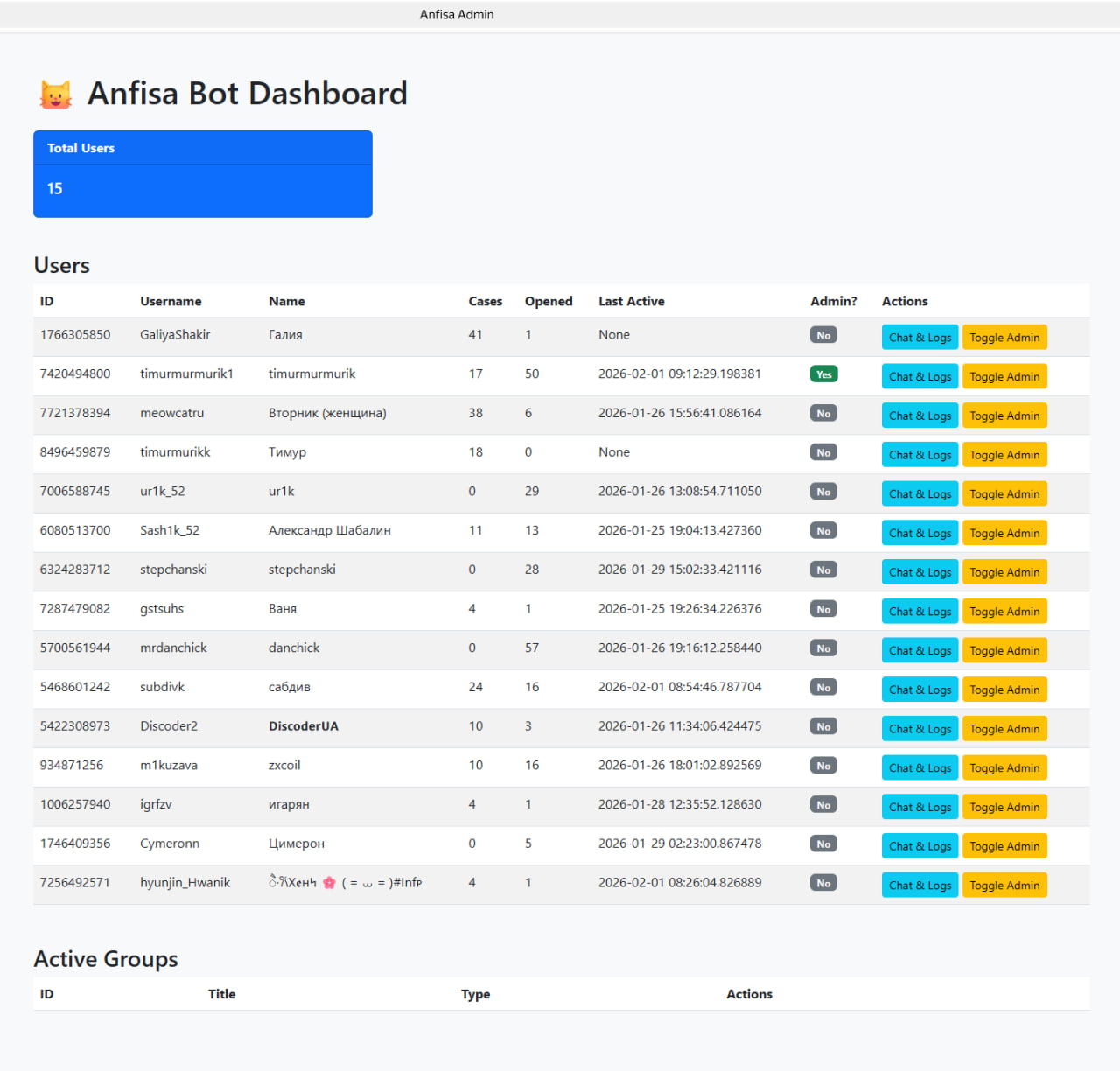This screenshot has width=1120, height=1071.
Task: Toggle Admin for mrdanchick
Action: click(x=1004, y=650)
